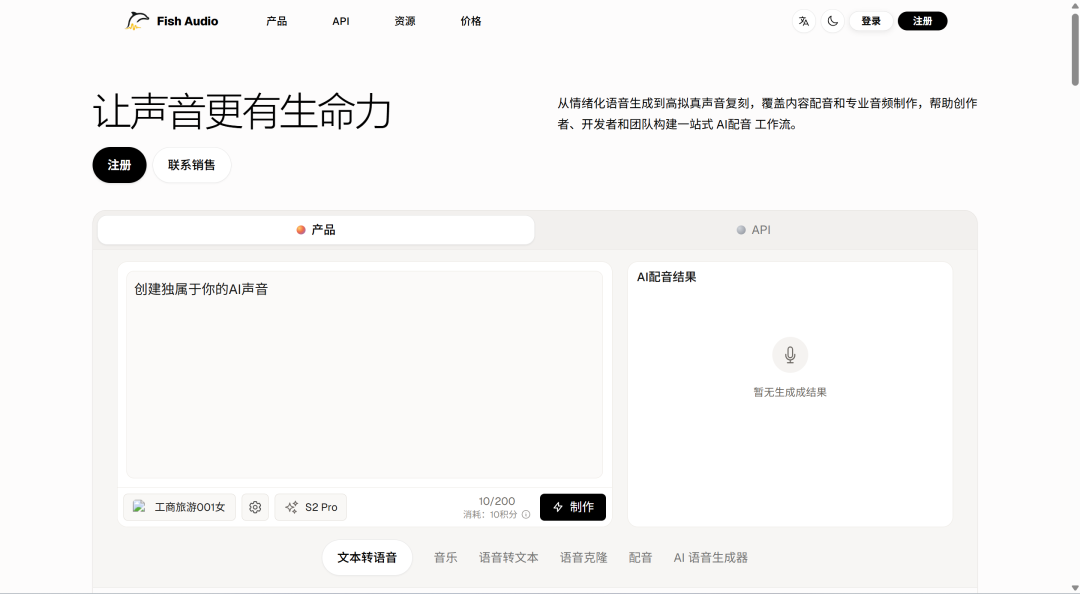Click the Fish Audio dolphin logo
The height and width of the screenshot is (594, 1080).
136,21
